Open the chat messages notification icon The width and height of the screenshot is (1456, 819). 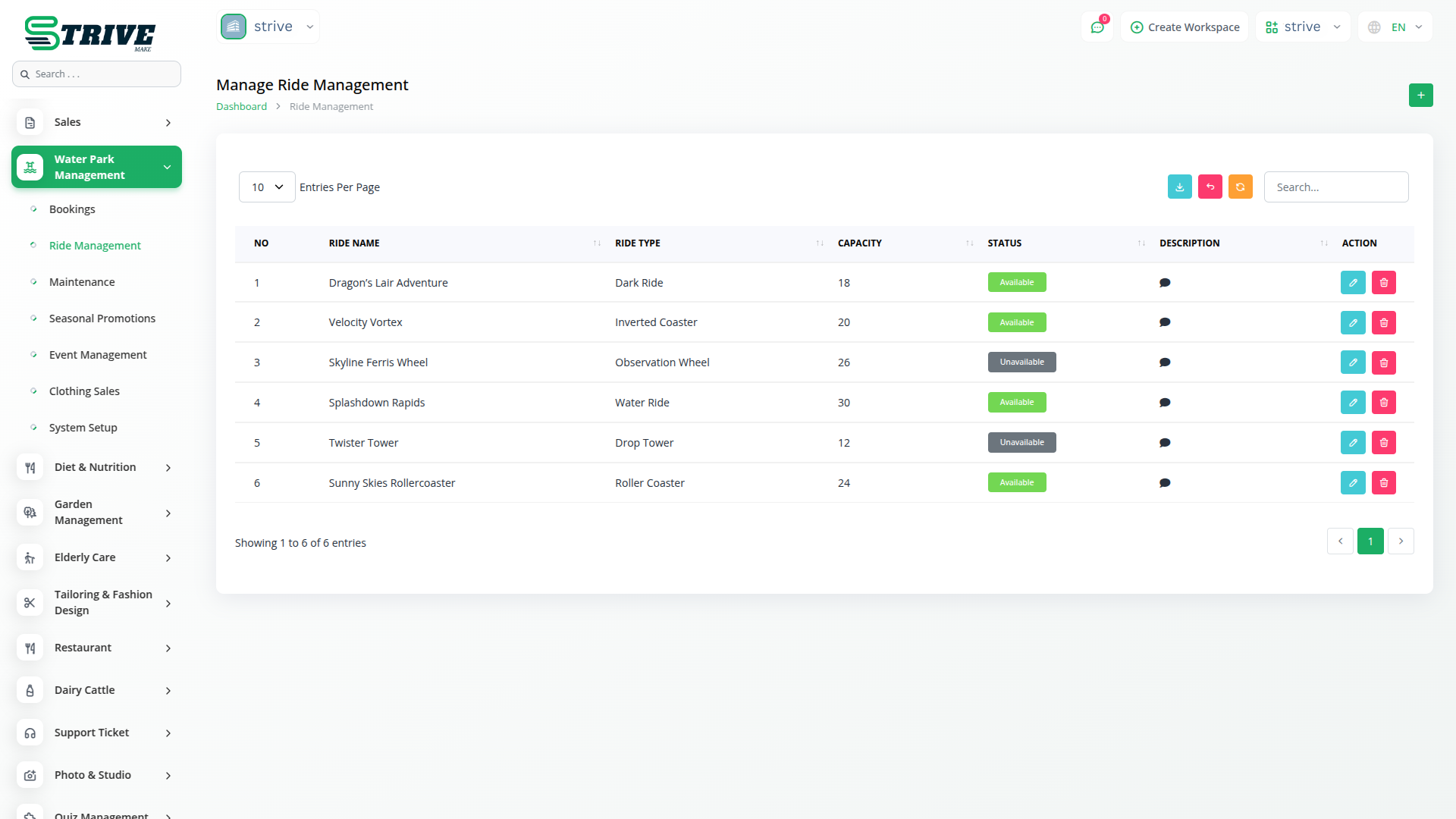(1097, 27)
